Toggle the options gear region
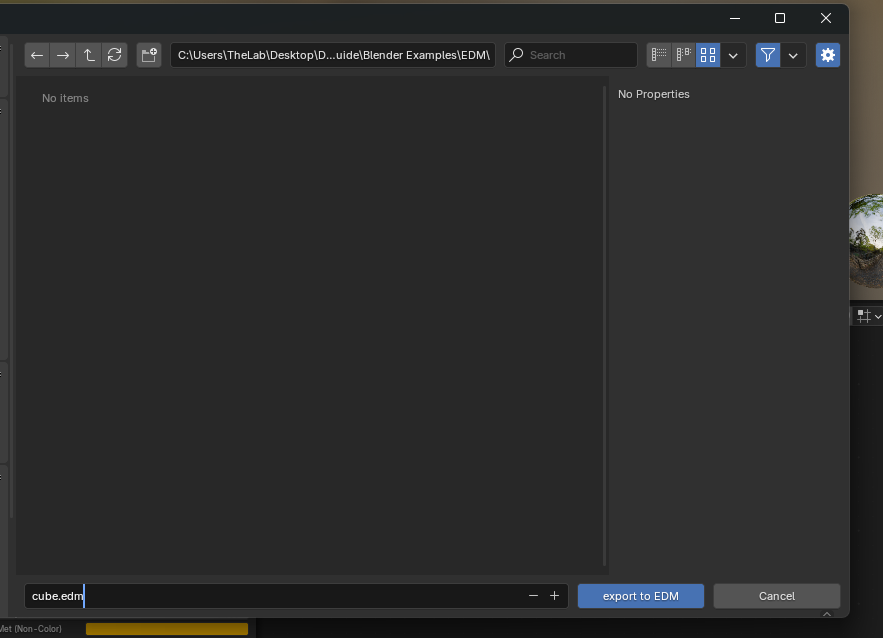This screenshot has width=883, height=638. (x=828, y=55)
